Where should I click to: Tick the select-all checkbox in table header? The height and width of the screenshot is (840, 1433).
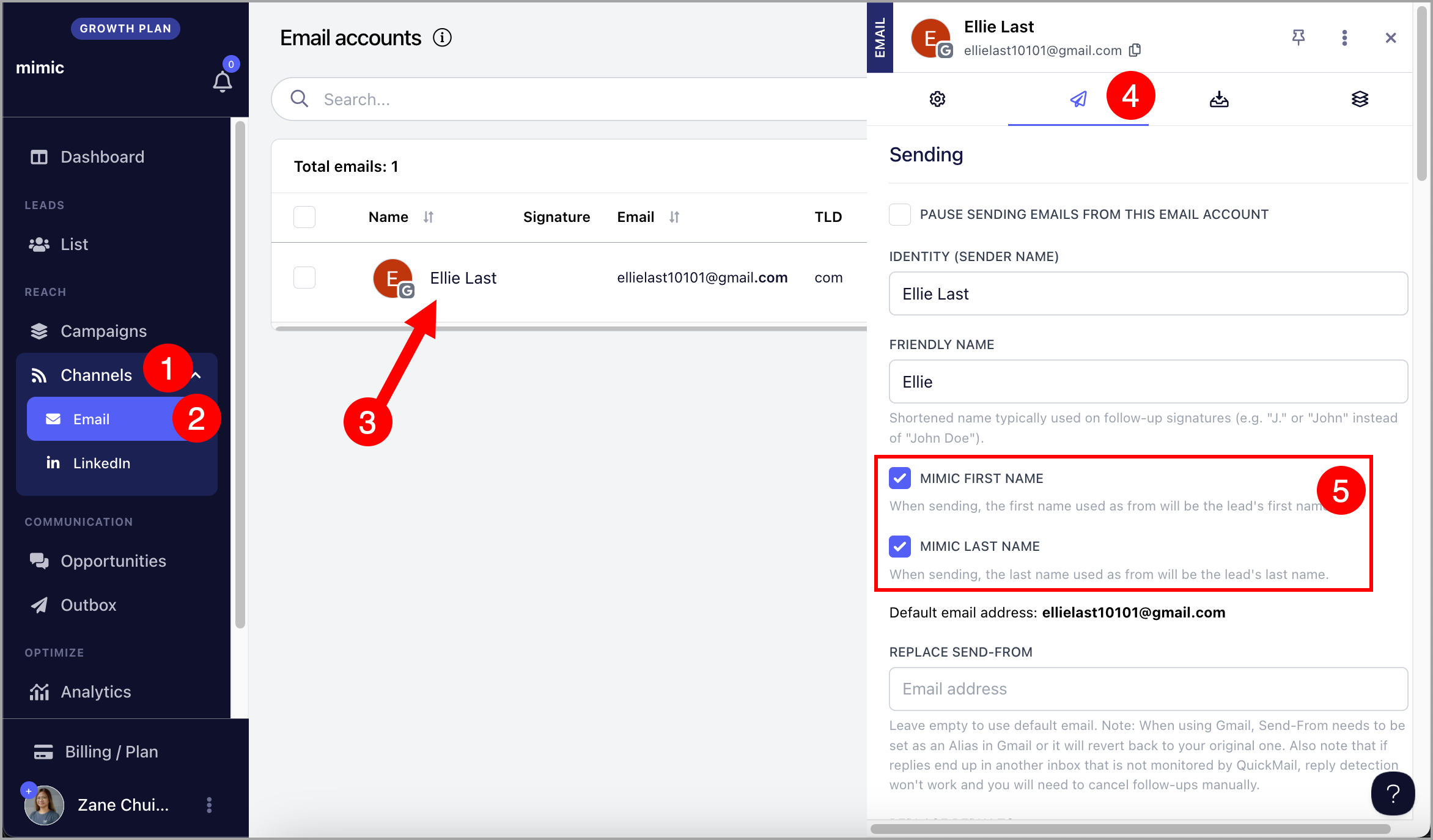coord(304,217)
